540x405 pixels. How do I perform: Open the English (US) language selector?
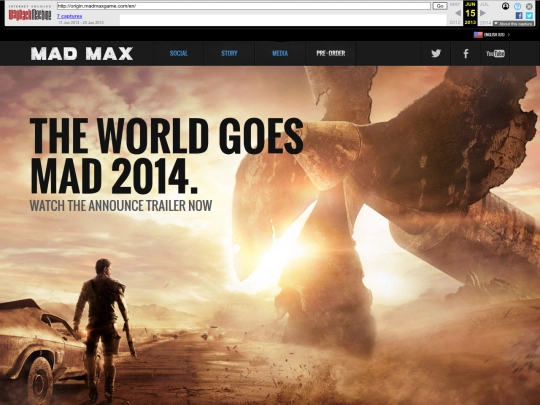[x=495, y=34]
